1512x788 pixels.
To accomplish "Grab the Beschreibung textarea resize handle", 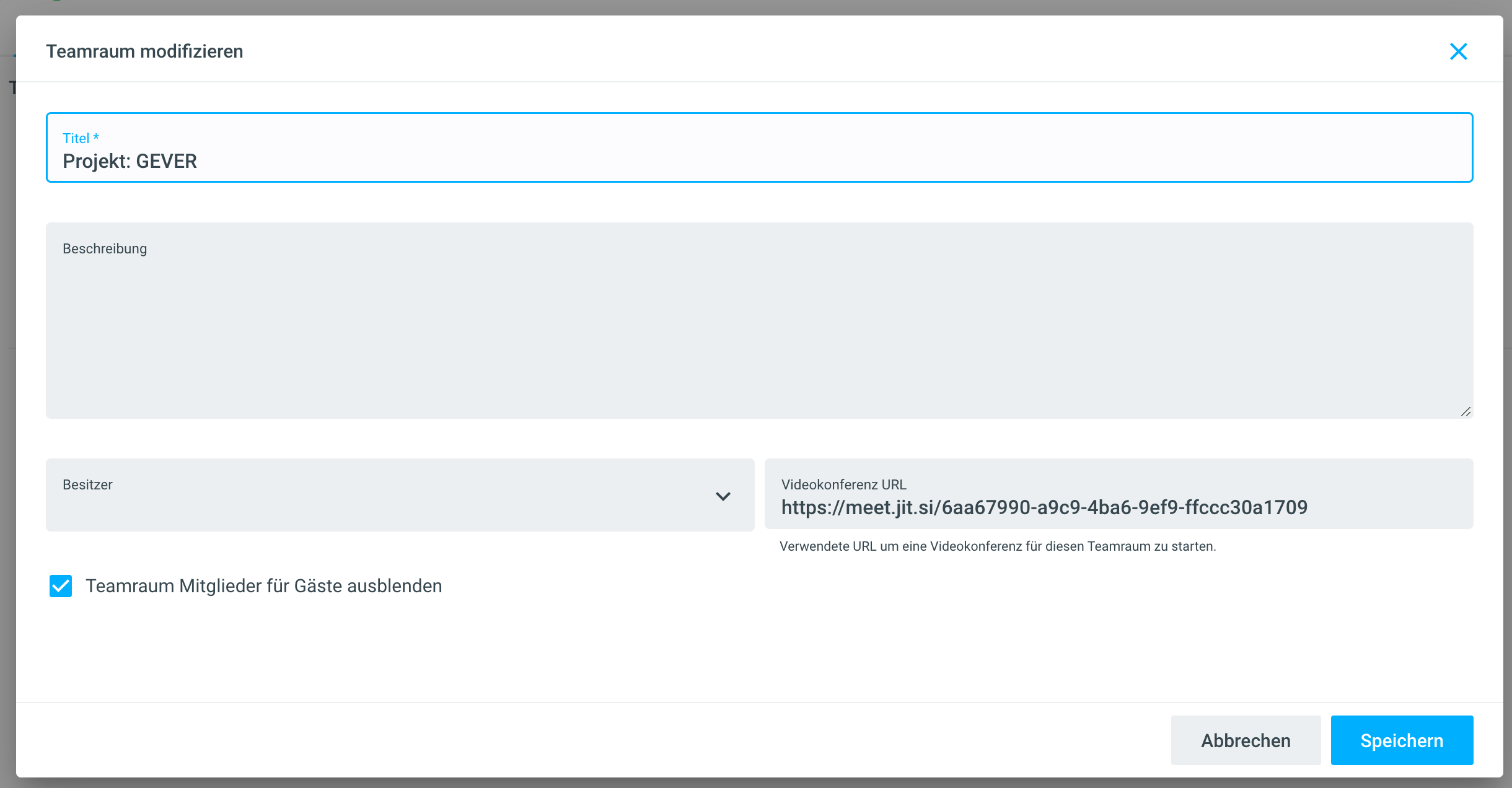I will click(1466, 412).
